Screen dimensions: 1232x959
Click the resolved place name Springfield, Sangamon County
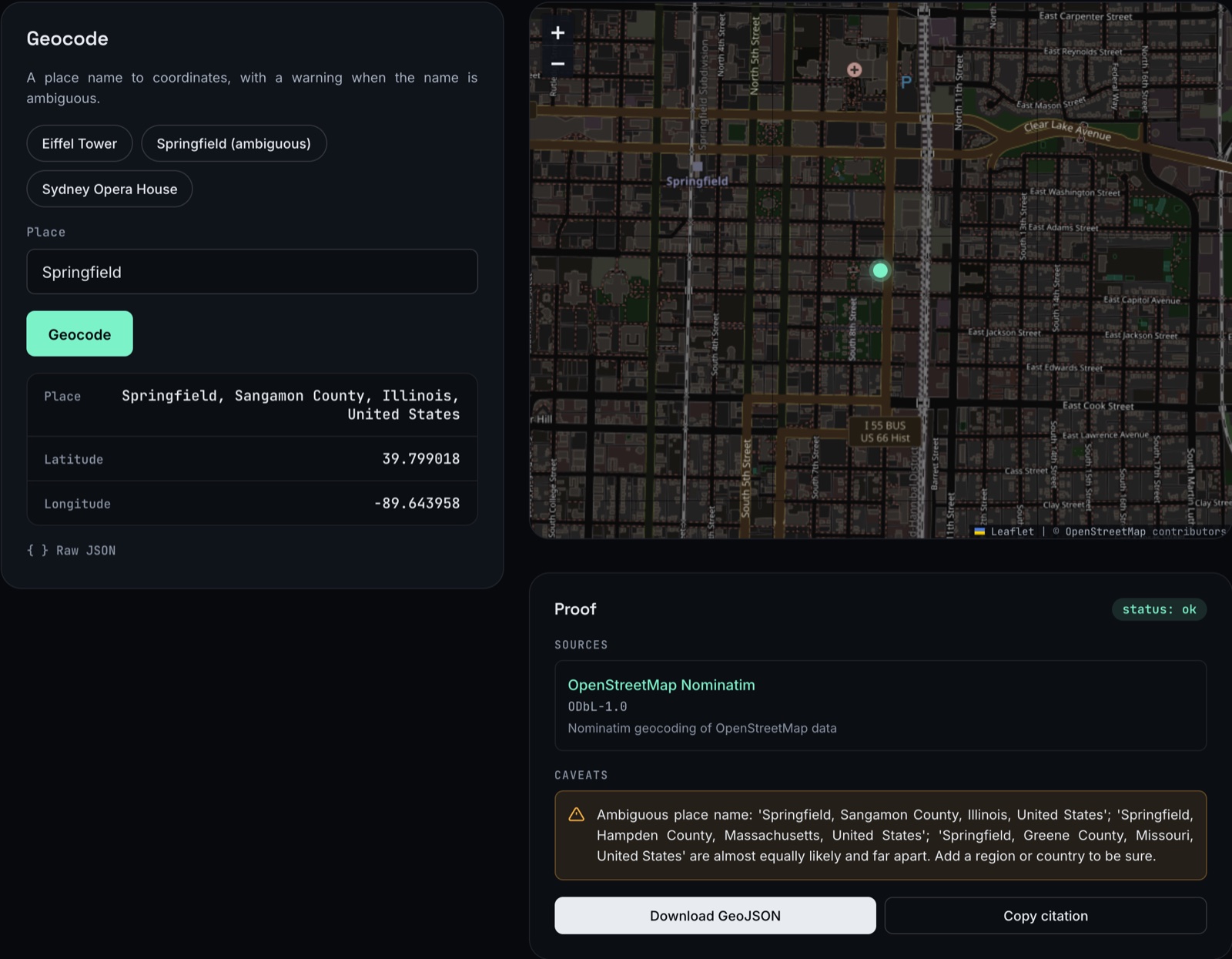290,404
